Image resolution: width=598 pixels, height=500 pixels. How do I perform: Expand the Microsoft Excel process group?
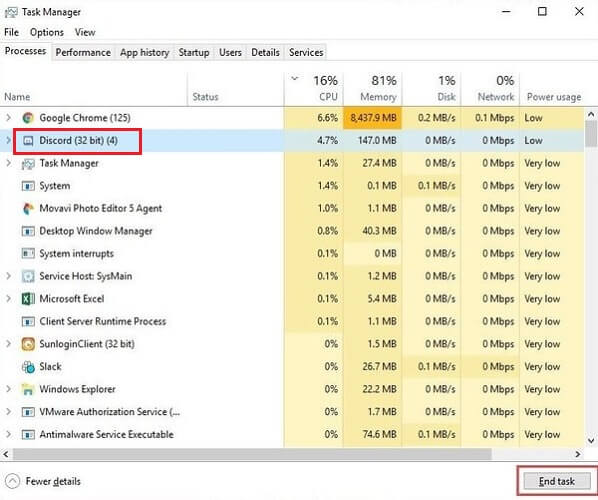(8, 299)
